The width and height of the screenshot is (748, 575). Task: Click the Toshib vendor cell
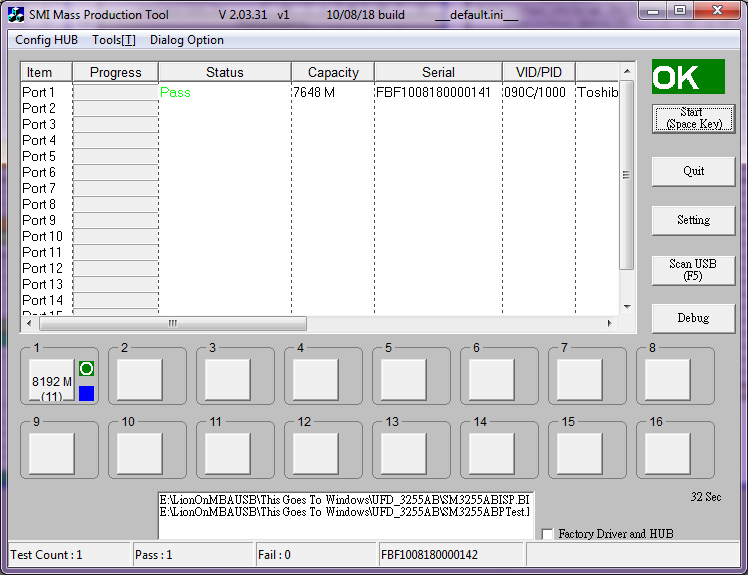pyautogui.click(x=598, y=92)
